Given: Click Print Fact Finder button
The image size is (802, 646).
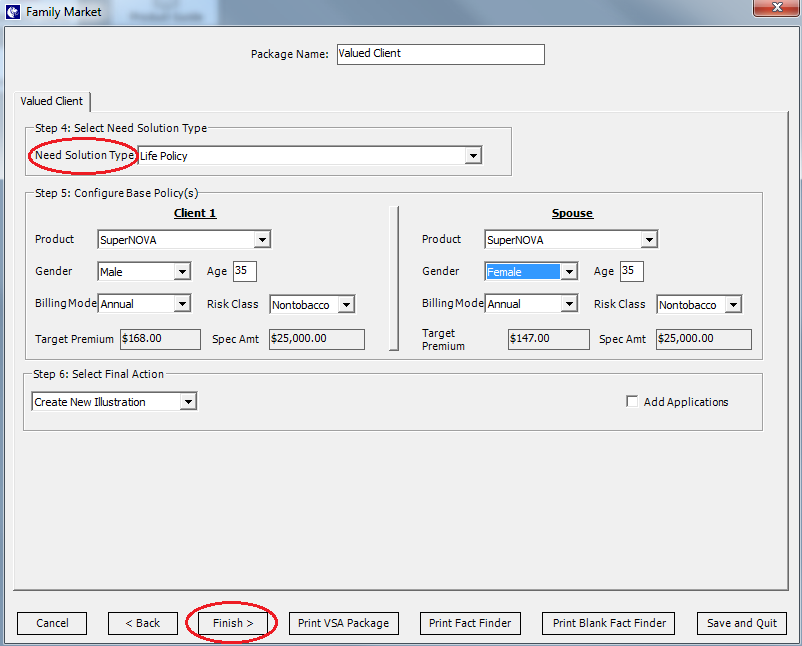Looking at the screenshot, I should tap(470, 623).
